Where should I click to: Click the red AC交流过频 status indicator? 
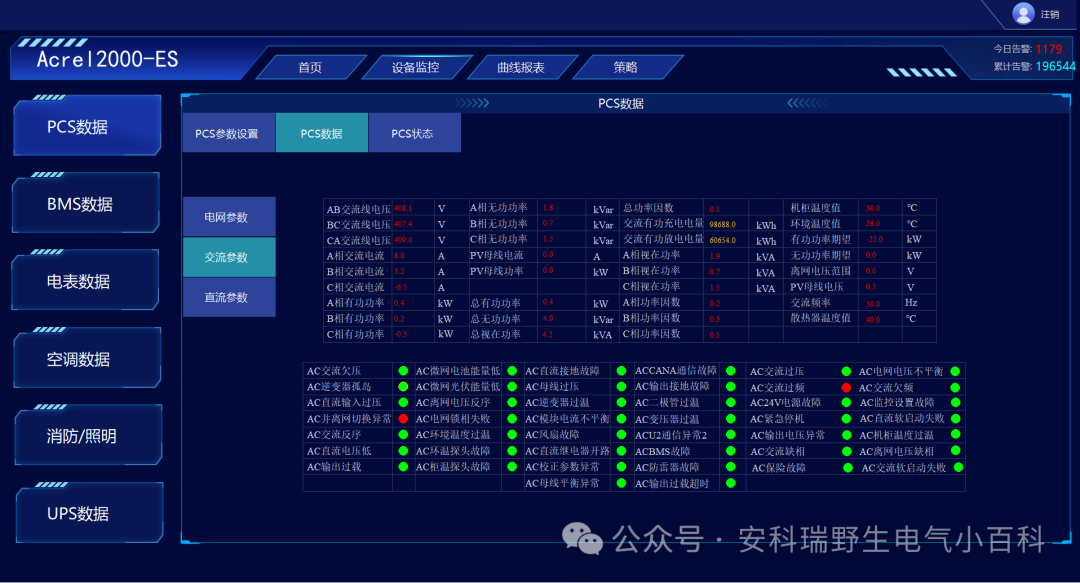point(846,387)
